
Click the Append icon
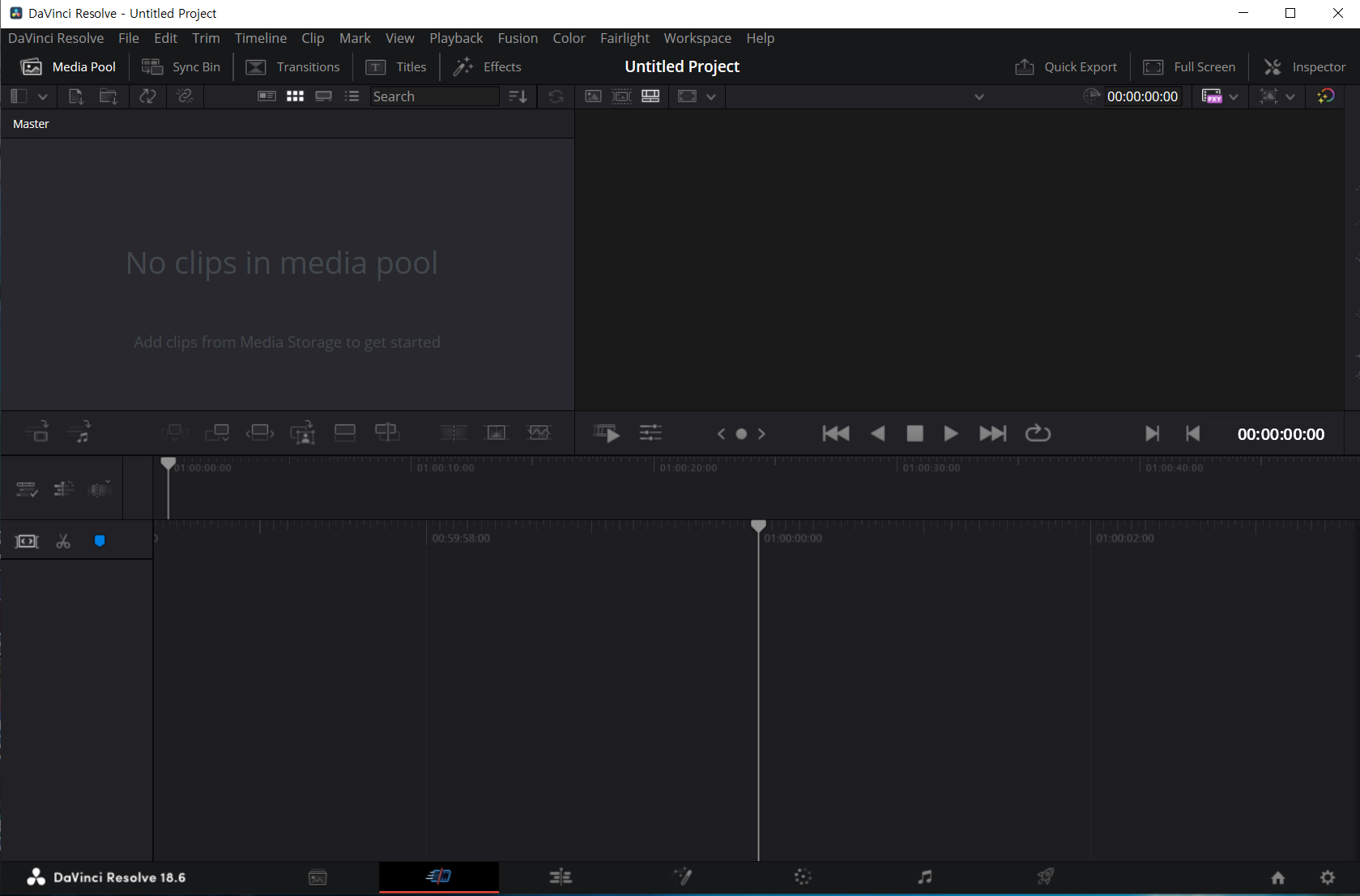[x=217, y=433]
